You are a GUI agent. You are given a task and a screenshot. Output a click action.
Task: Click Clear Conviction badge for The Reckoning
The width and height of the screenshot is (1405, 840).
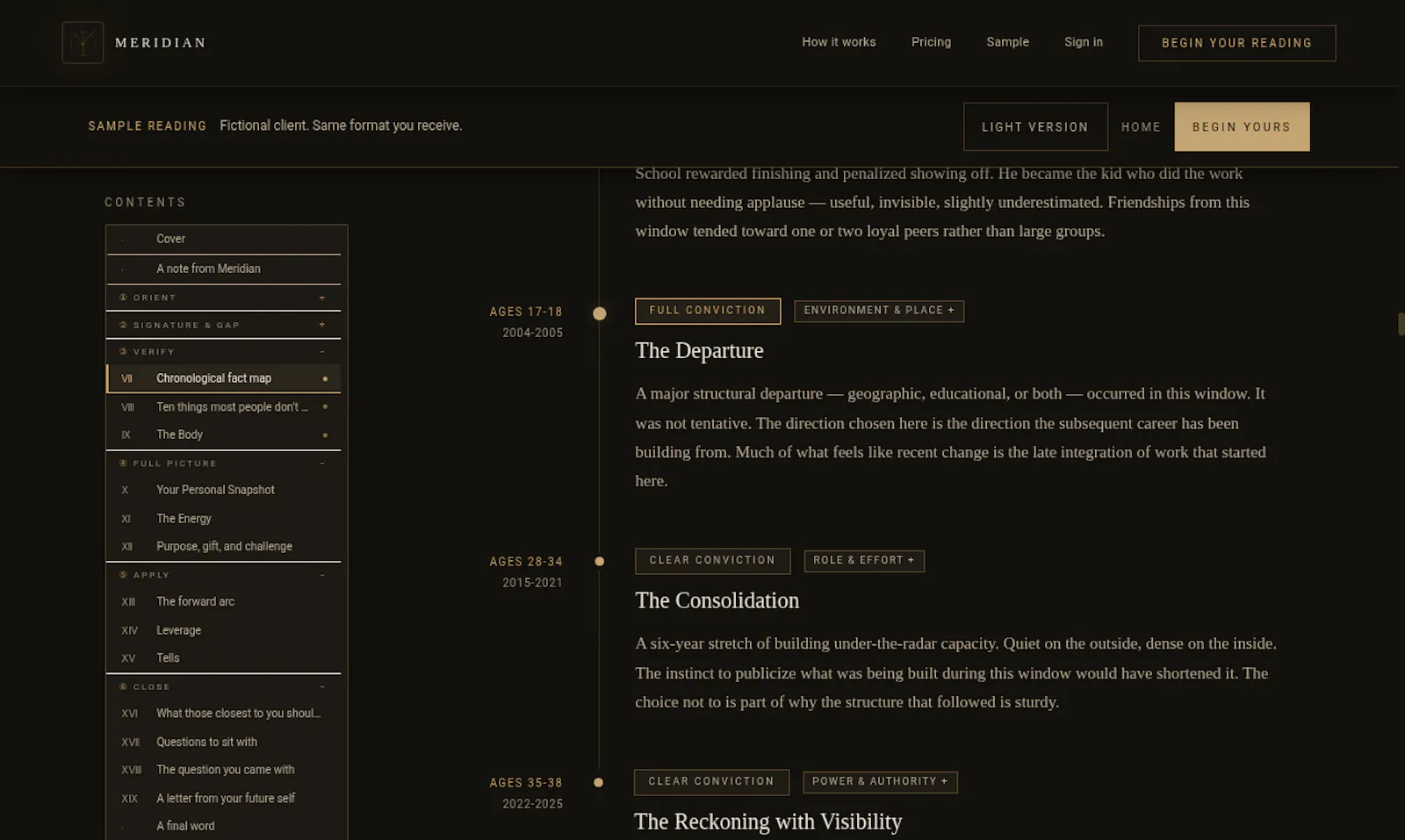711,782
